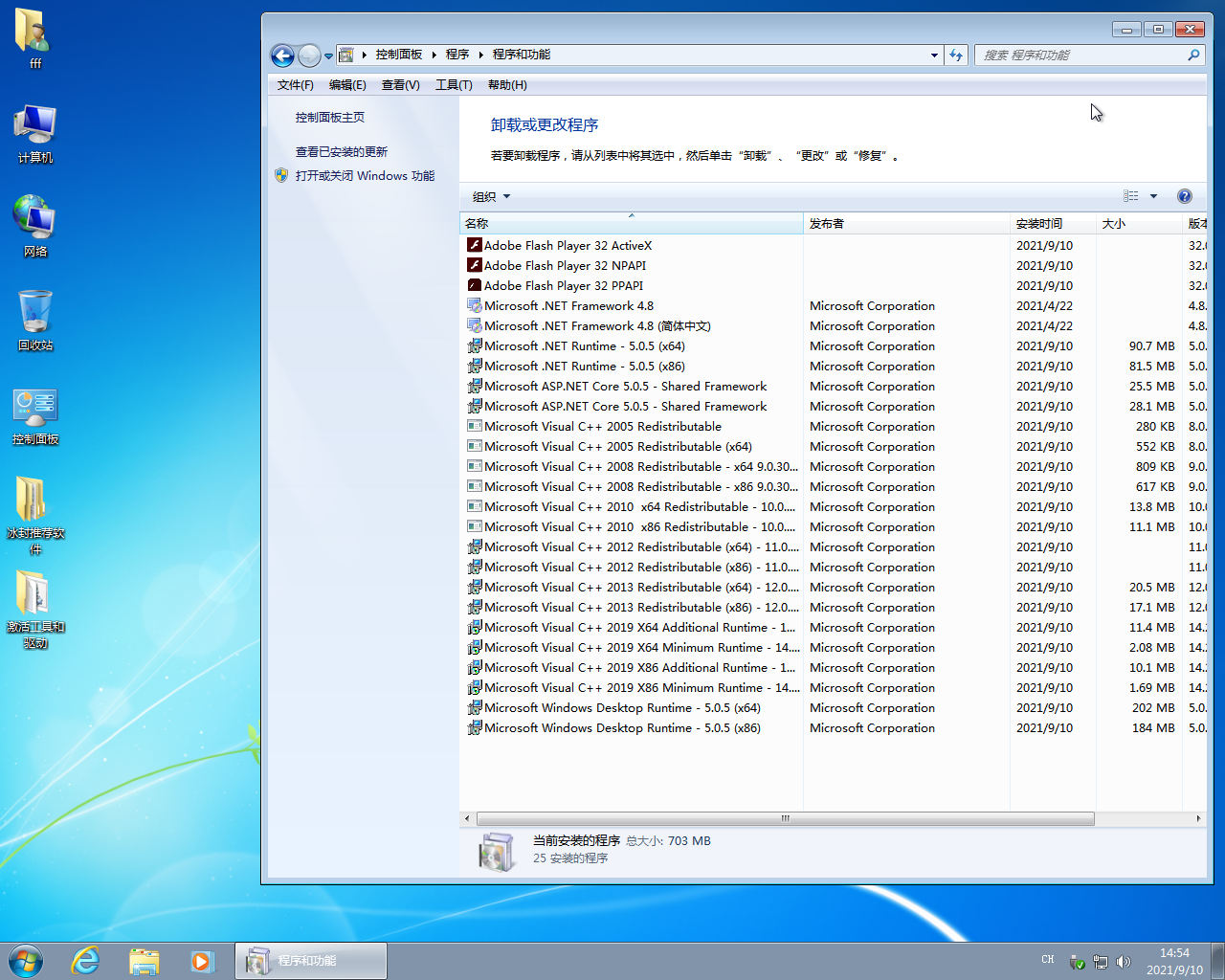Open the 激活工具和驱动 desktop folder
The image size is (1225, 980).
34,610
